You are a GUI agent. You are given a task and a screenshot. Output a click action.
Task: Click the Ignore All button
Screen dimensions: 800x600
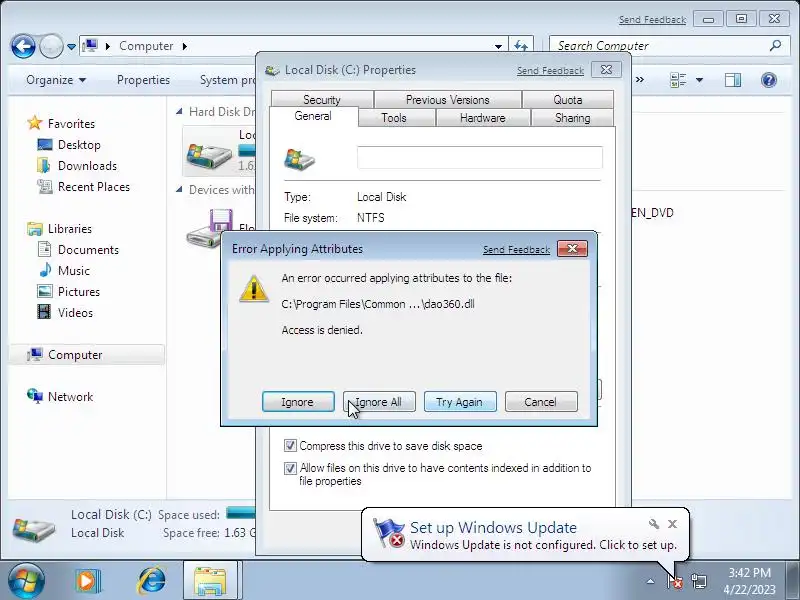(x=379, y=402)
